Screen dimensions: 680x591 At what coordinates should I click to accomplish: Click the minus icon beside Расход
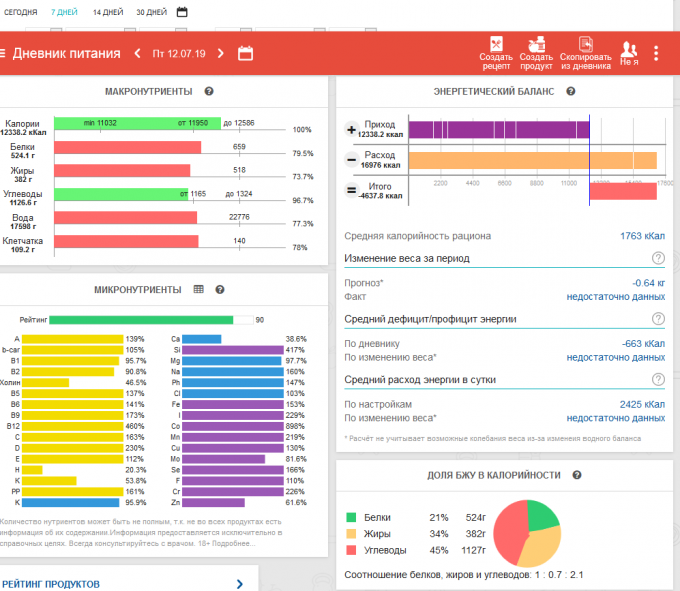[x=350, y=160]
